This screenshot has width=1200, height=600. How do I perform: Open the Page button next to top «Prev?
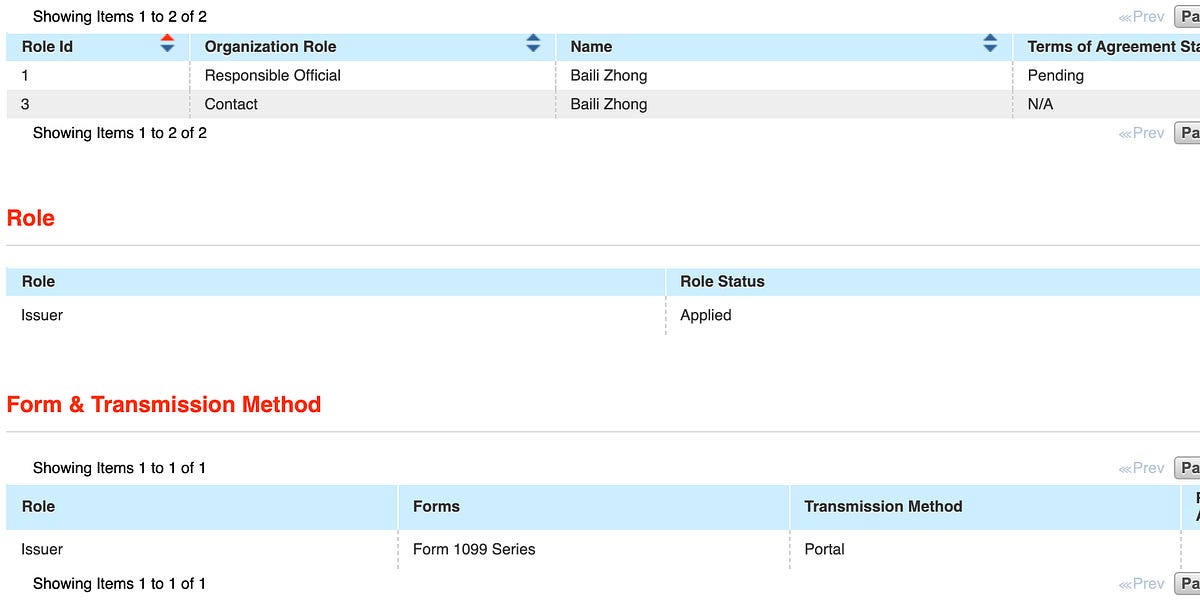pyautogui.click(x=1189, y=16)
